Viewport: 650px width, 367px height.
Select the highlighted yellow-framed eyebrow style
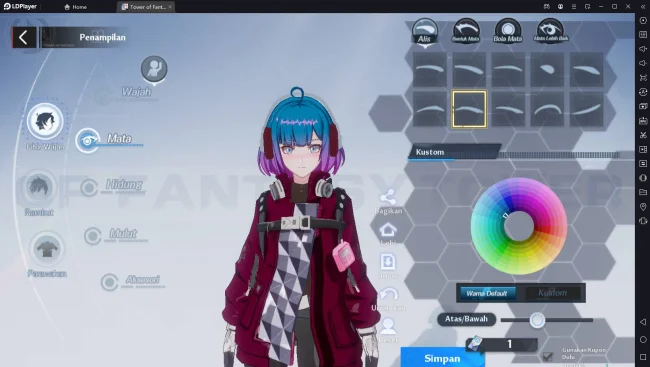(x=469, y=109)
